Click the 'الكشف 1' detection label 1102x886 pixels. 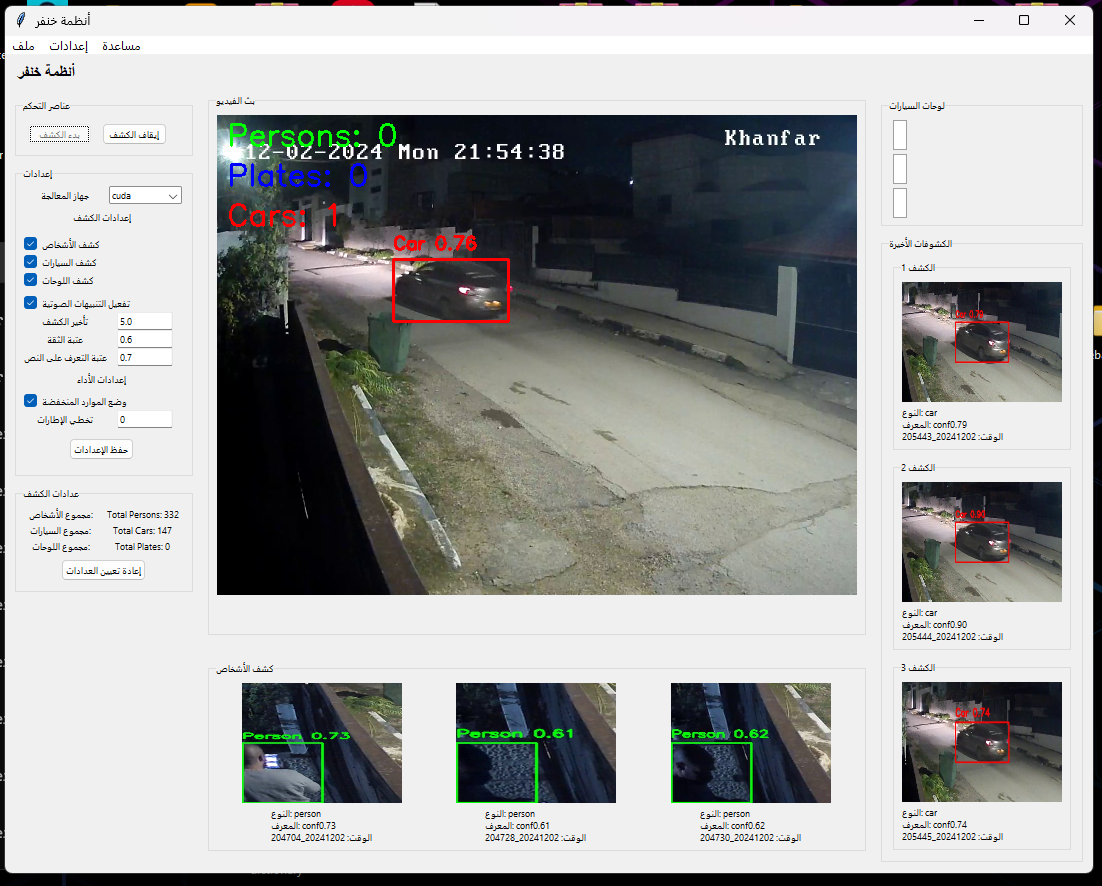pos(918,268)
